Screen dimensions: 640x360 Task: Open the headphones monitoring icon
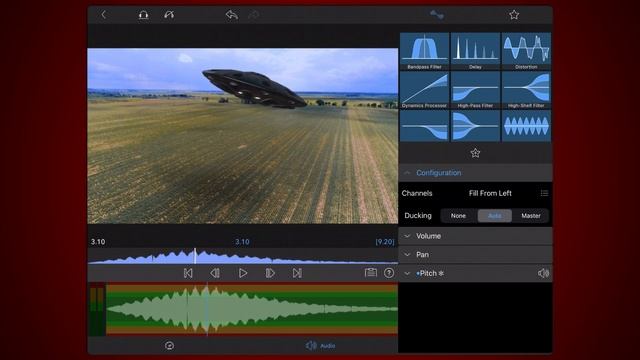pos(143,15)
